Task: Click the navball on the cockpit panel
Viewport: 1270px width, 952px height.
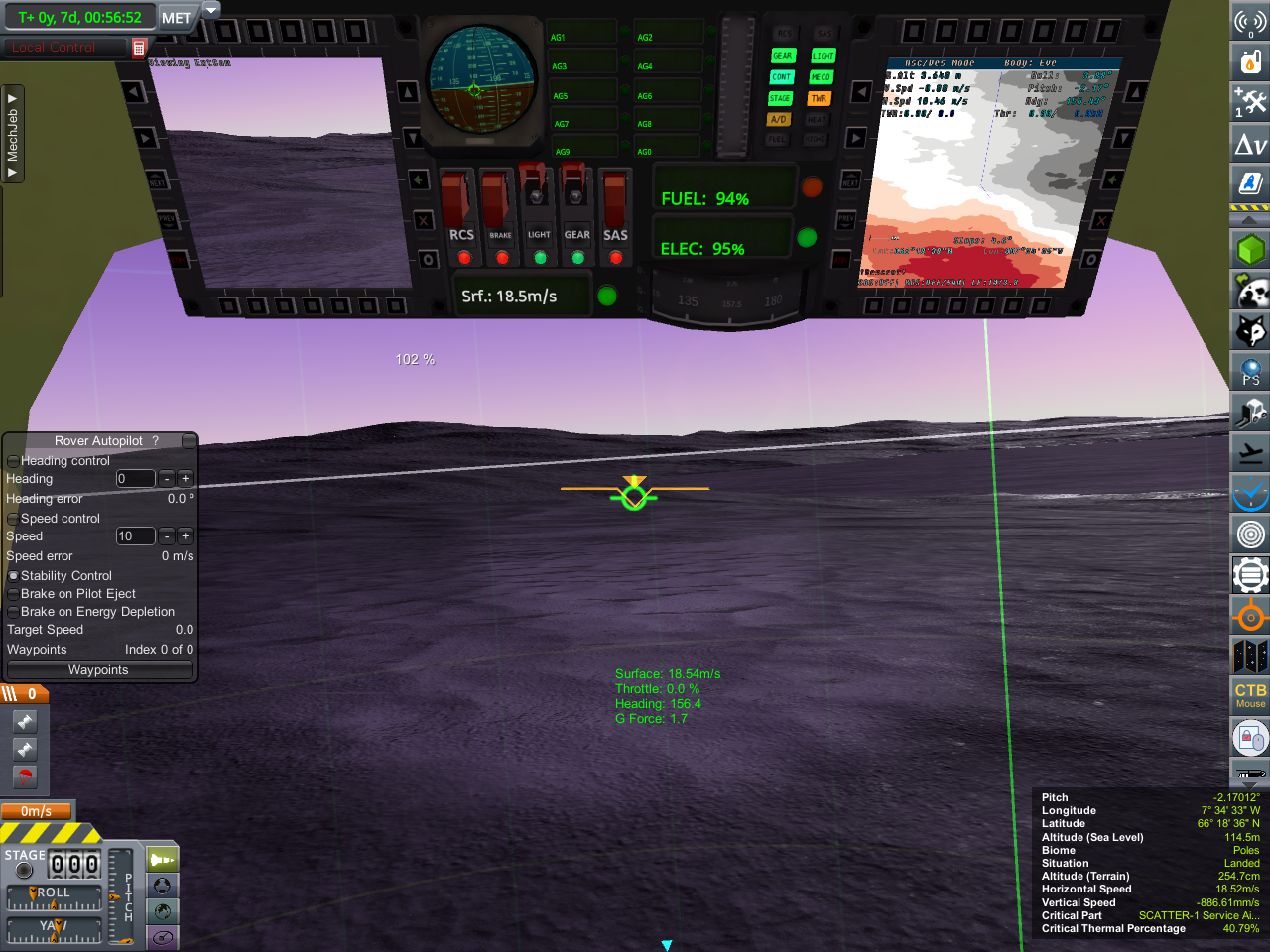Action: (481, 79)
